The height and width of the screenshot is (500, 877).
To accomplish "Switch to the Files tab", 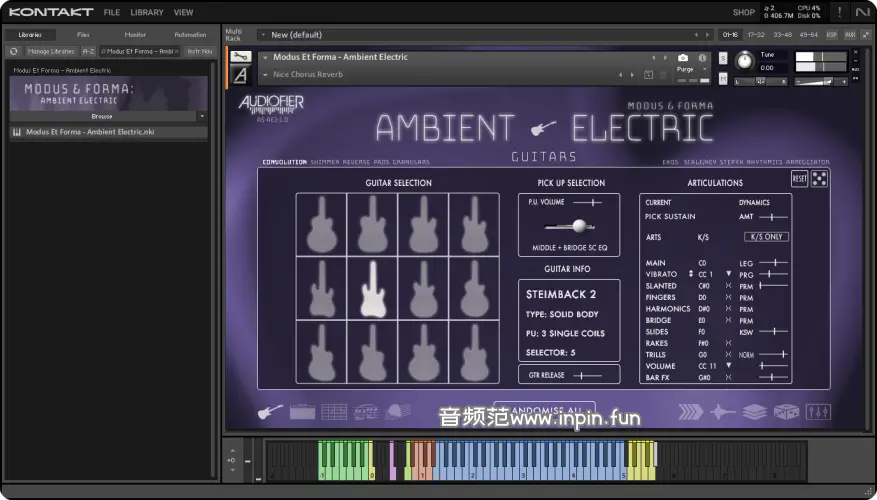I will (x=83, y=35).
